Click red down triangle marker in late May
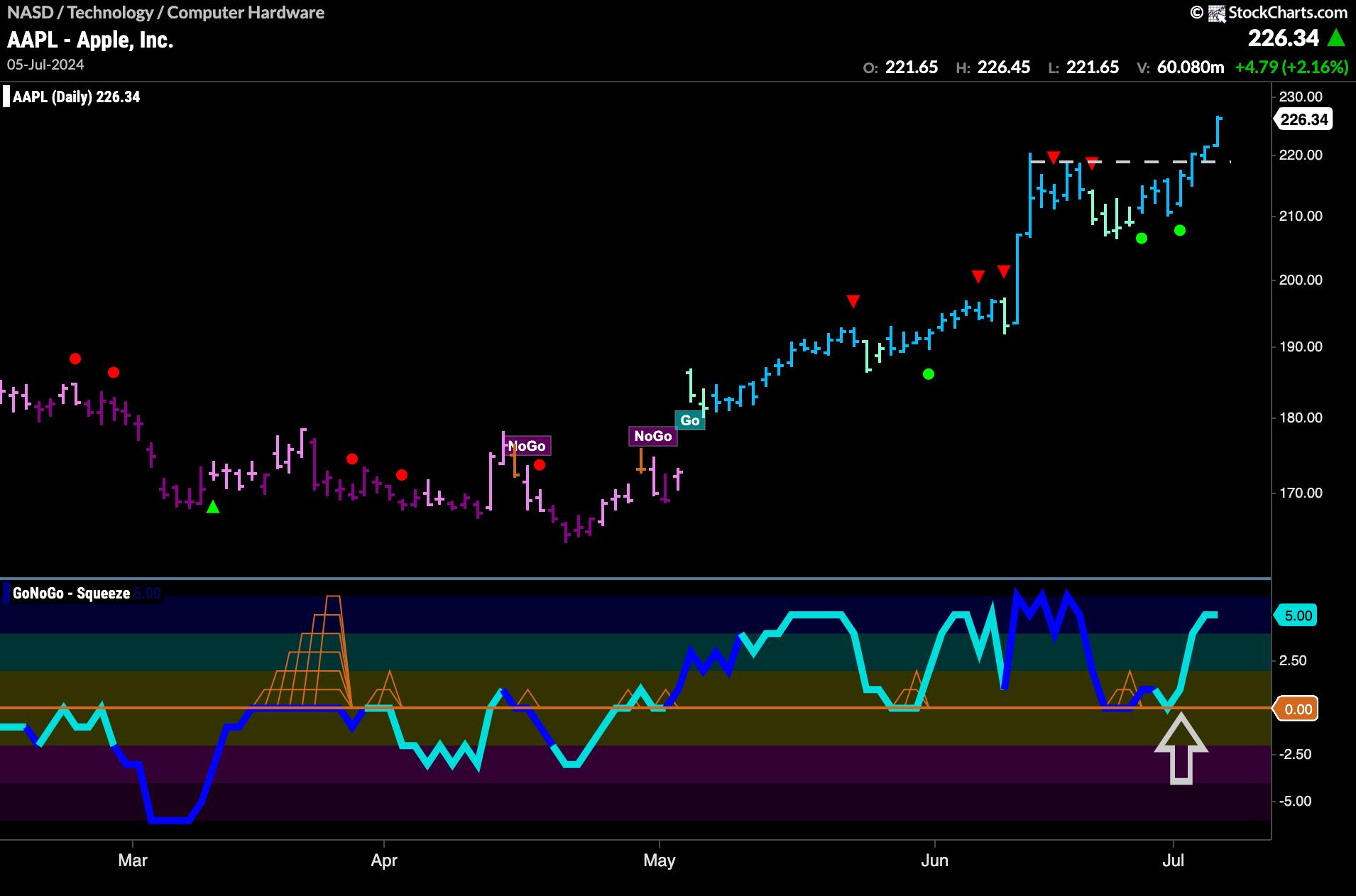Viewport: 1356px width, 896px height. click(x=853, y=302)
